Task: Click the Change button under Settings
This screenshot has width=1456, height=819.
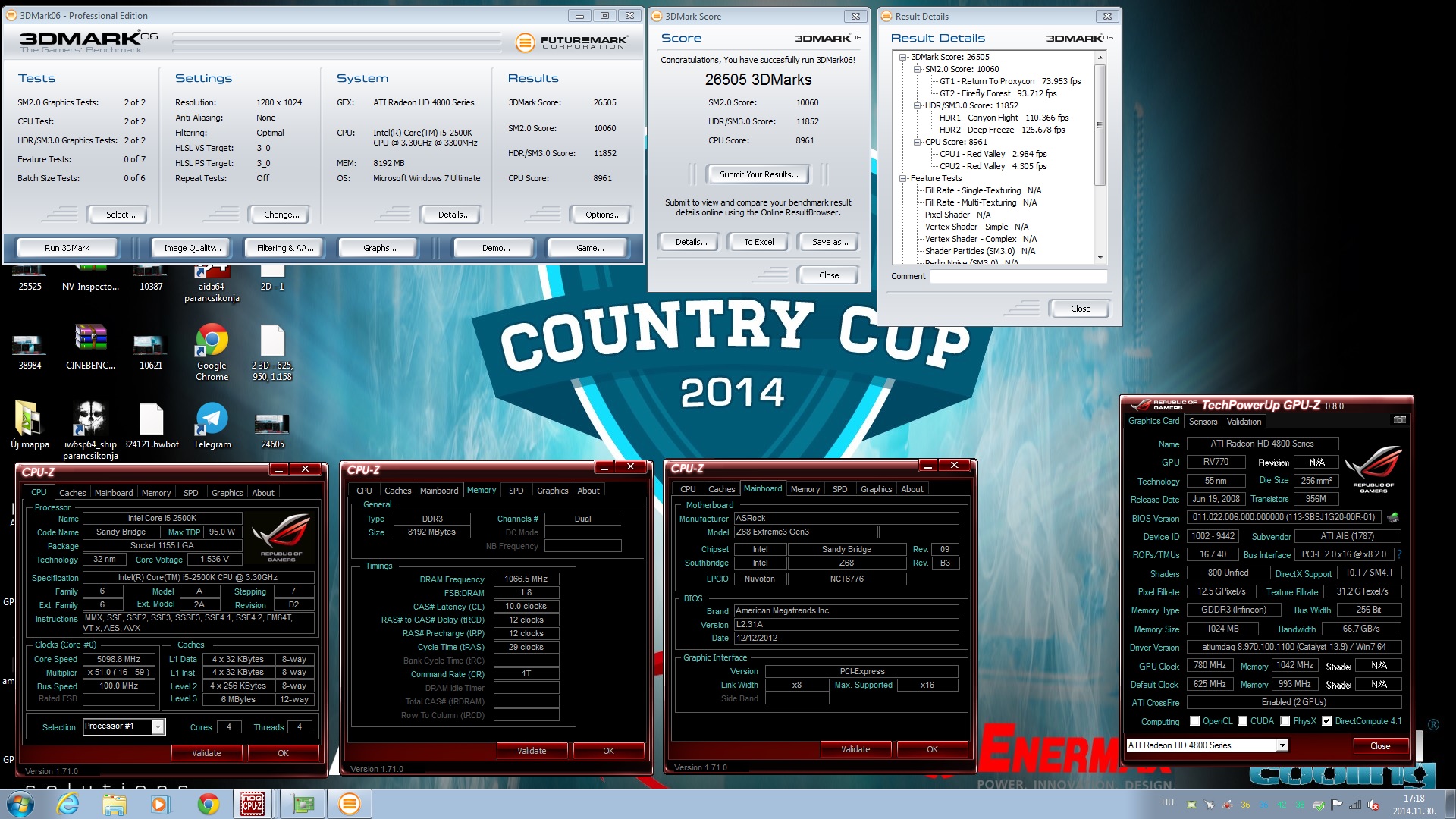Action: 281,215
